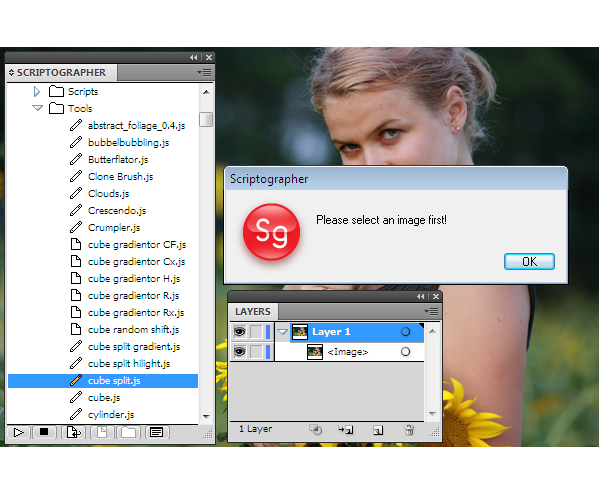Click scroll down arrow in Scriptographer list
Viewport: 600px width, 479px height.
tap(206, 416)
